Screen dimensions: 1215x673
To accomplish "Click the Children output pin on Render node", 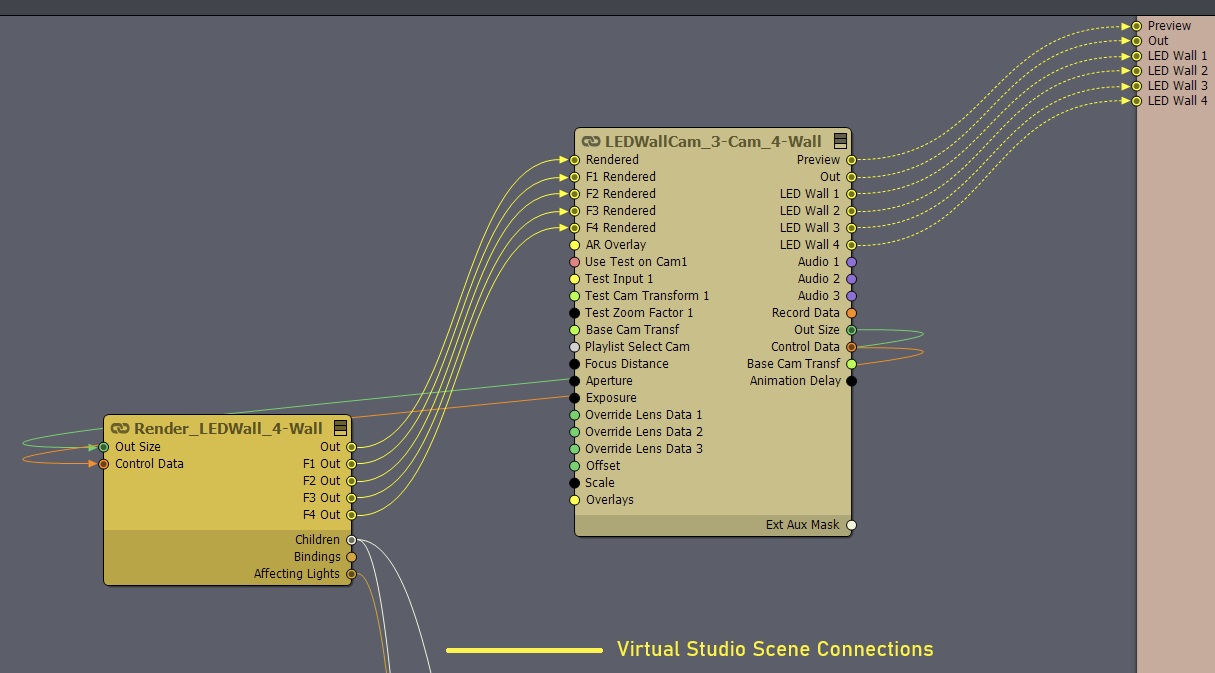I will click(351, 540).
